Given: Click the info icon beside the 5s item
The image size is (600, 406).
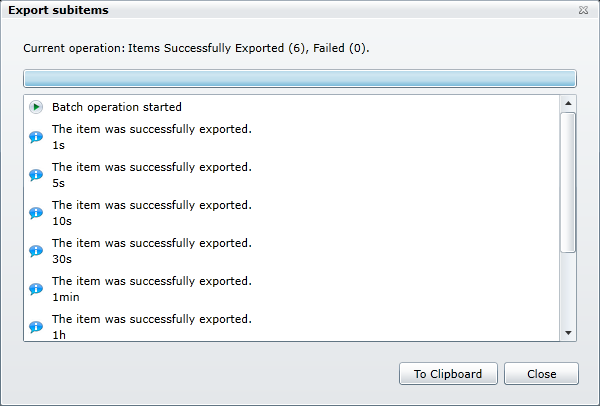Looking at the screenshot, I should (36, 175).
